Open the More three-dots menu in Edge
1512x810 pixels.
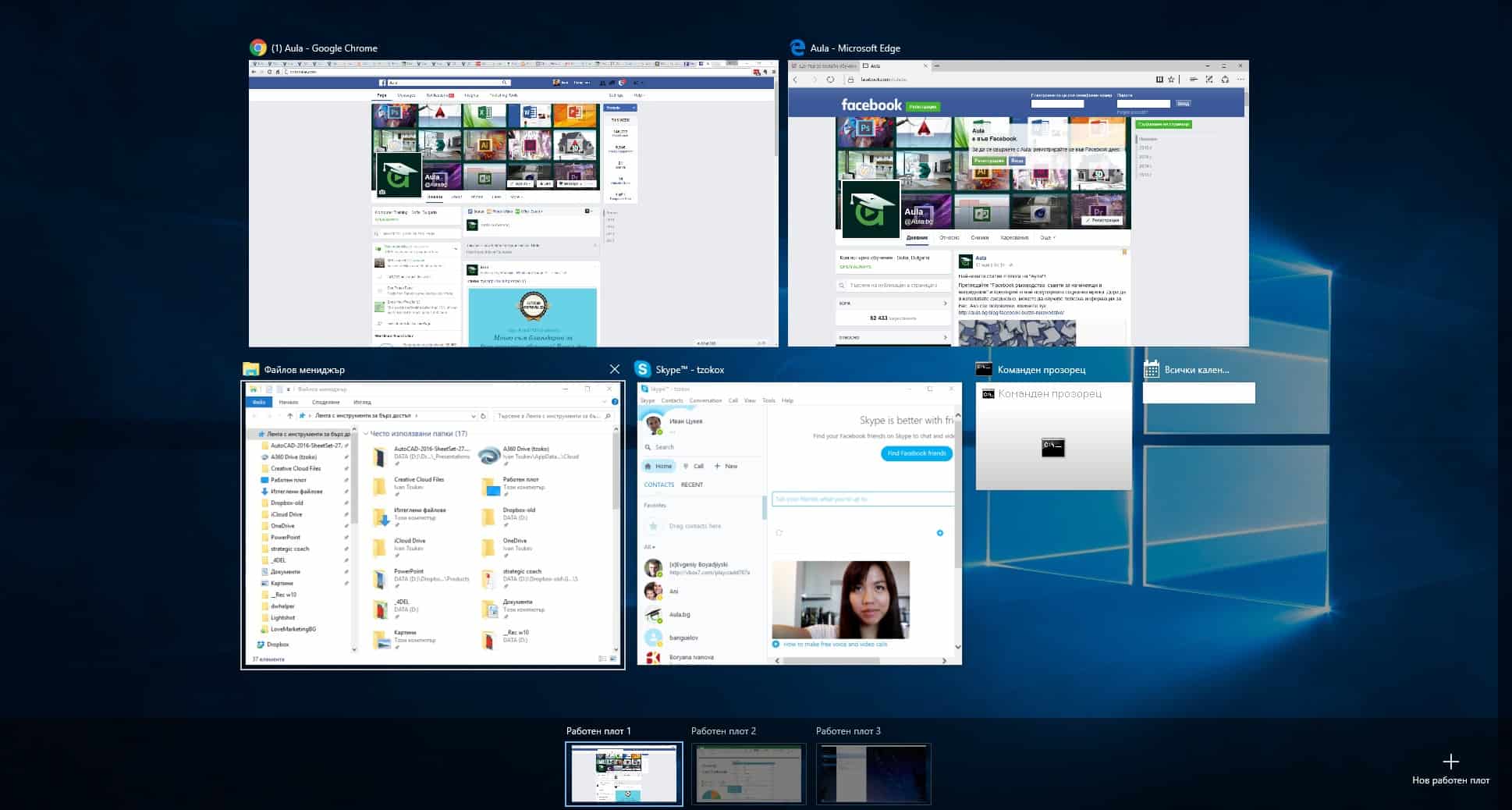(1240, 79)
